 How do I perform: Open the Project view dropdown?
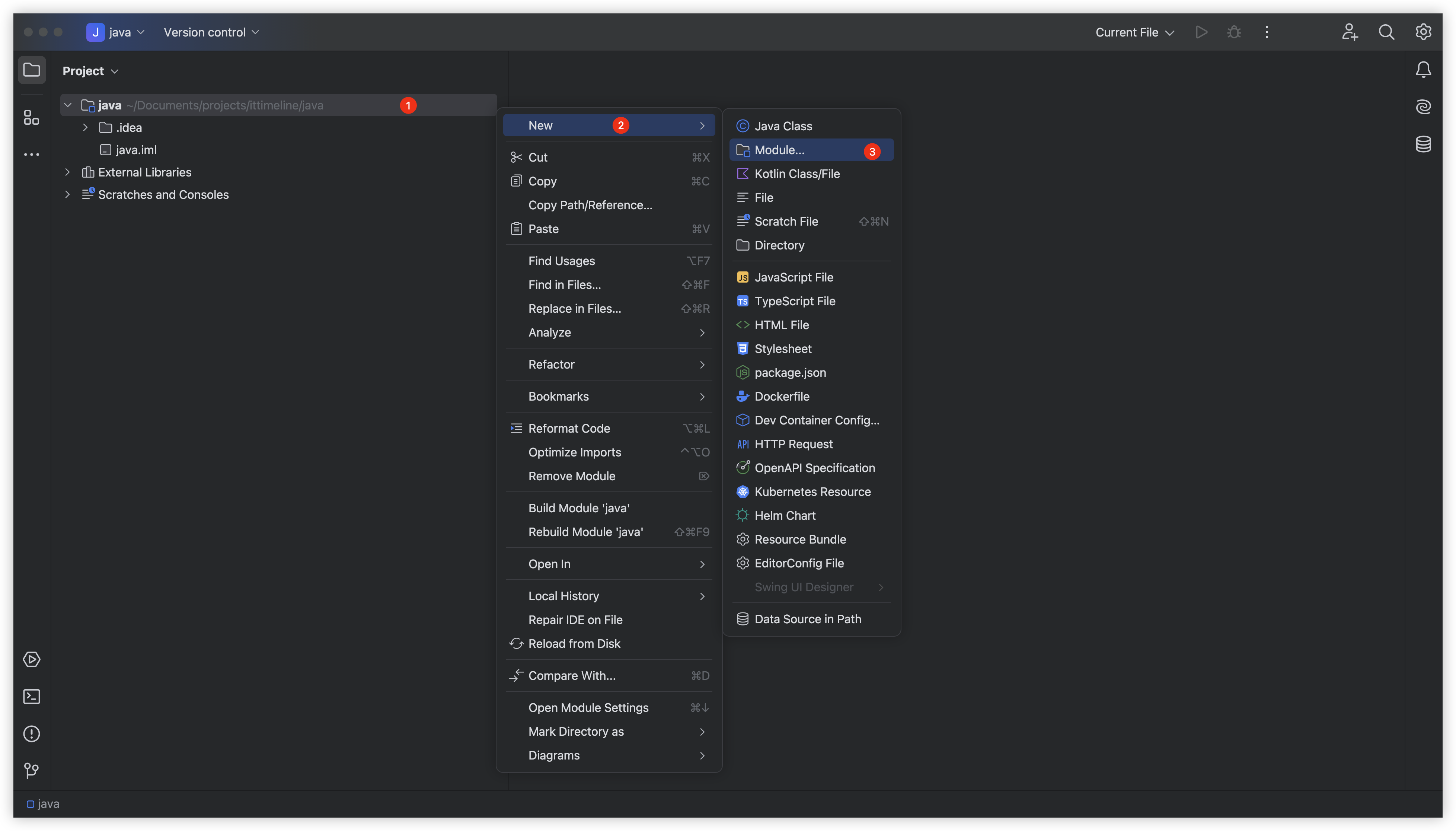(90, 71)
